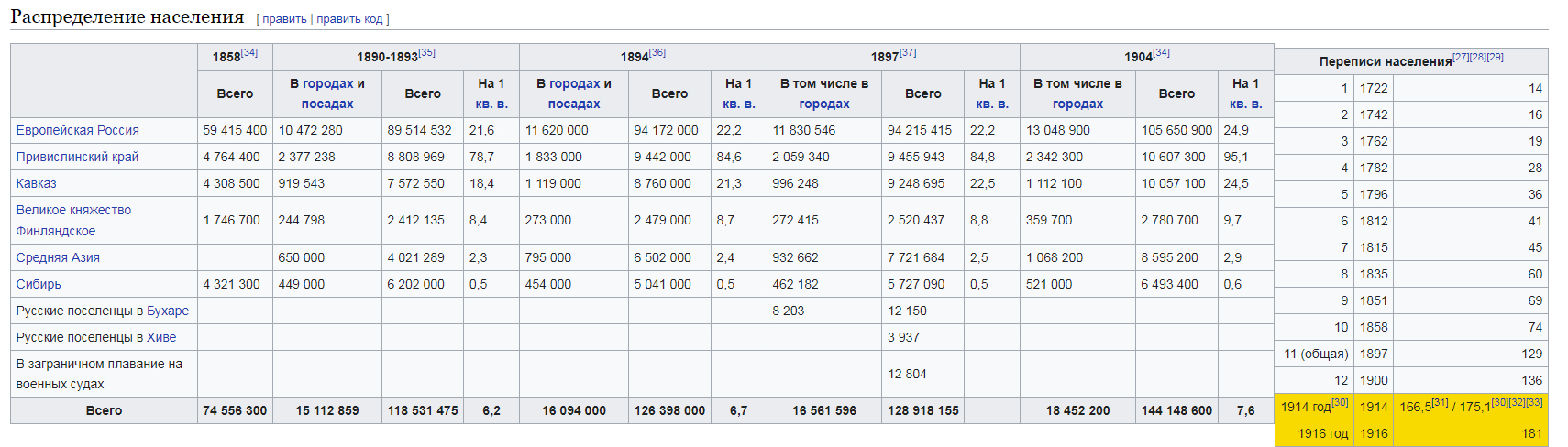
Task: Follow the 'Привислинский край' link
Action: click(78, 157)
